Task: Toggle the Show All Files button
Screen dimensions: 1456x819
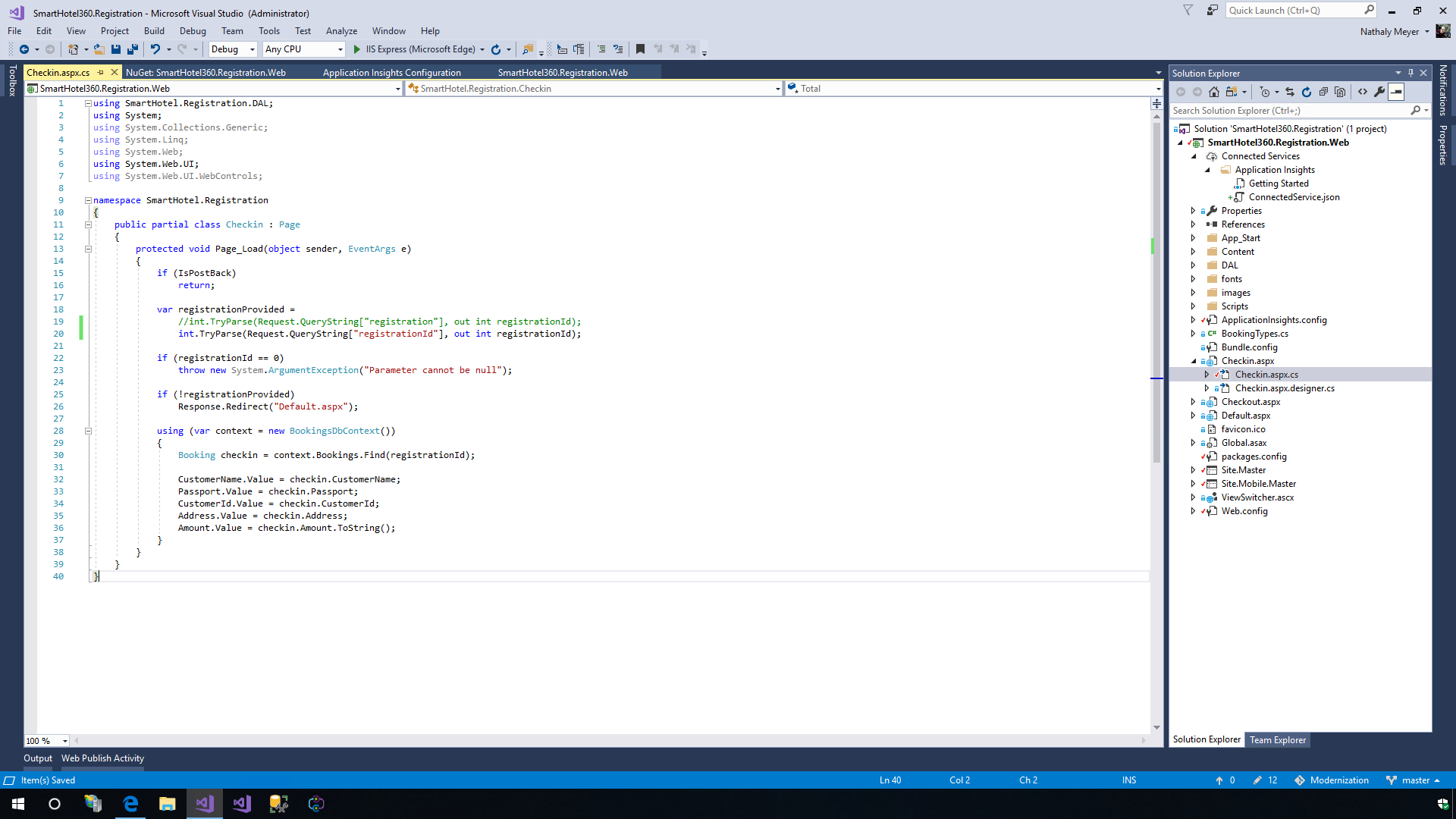Action: 1340,92
